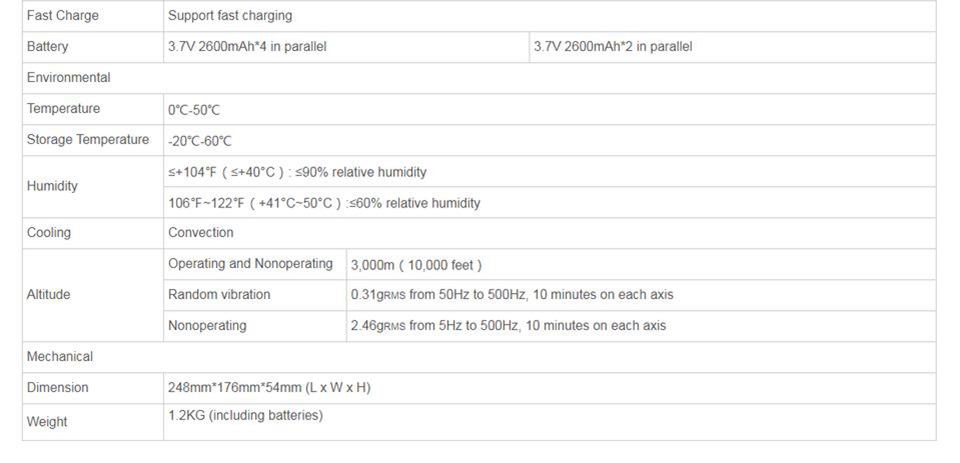
Task: Click the 'Random vibration' sub-label
Action: 219,295
